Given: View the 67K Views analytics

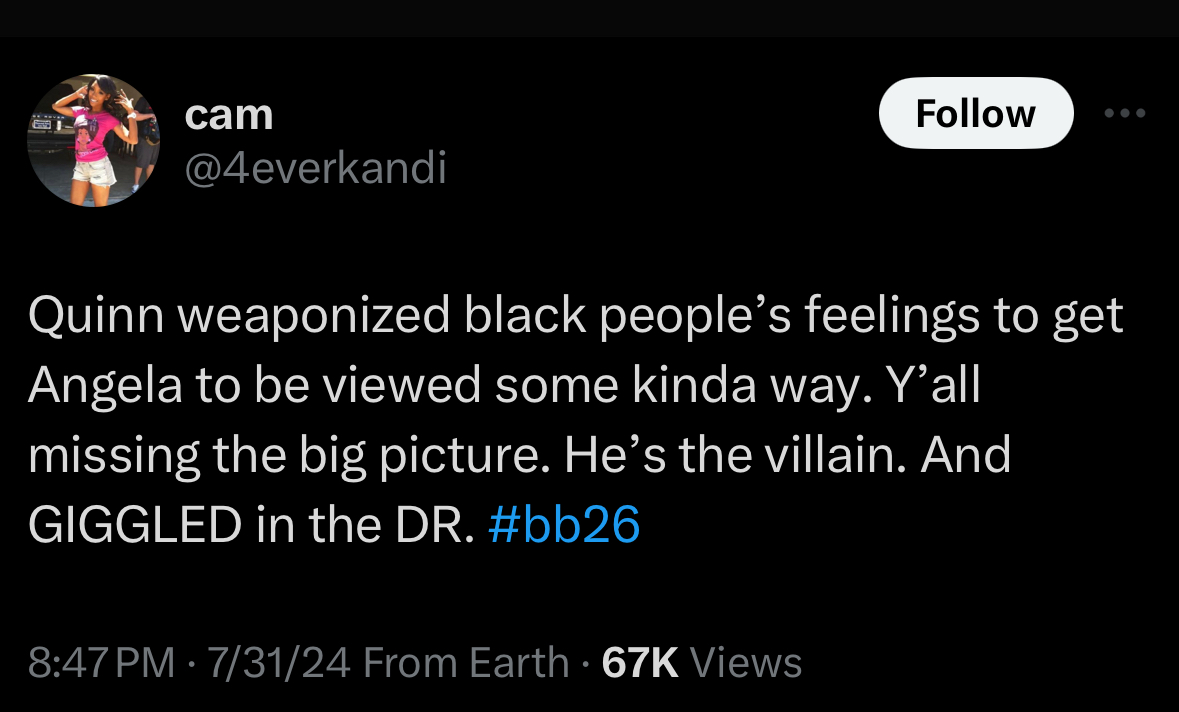Looking at the screenshot, I should pyautogui.click(x=702, y=662).
